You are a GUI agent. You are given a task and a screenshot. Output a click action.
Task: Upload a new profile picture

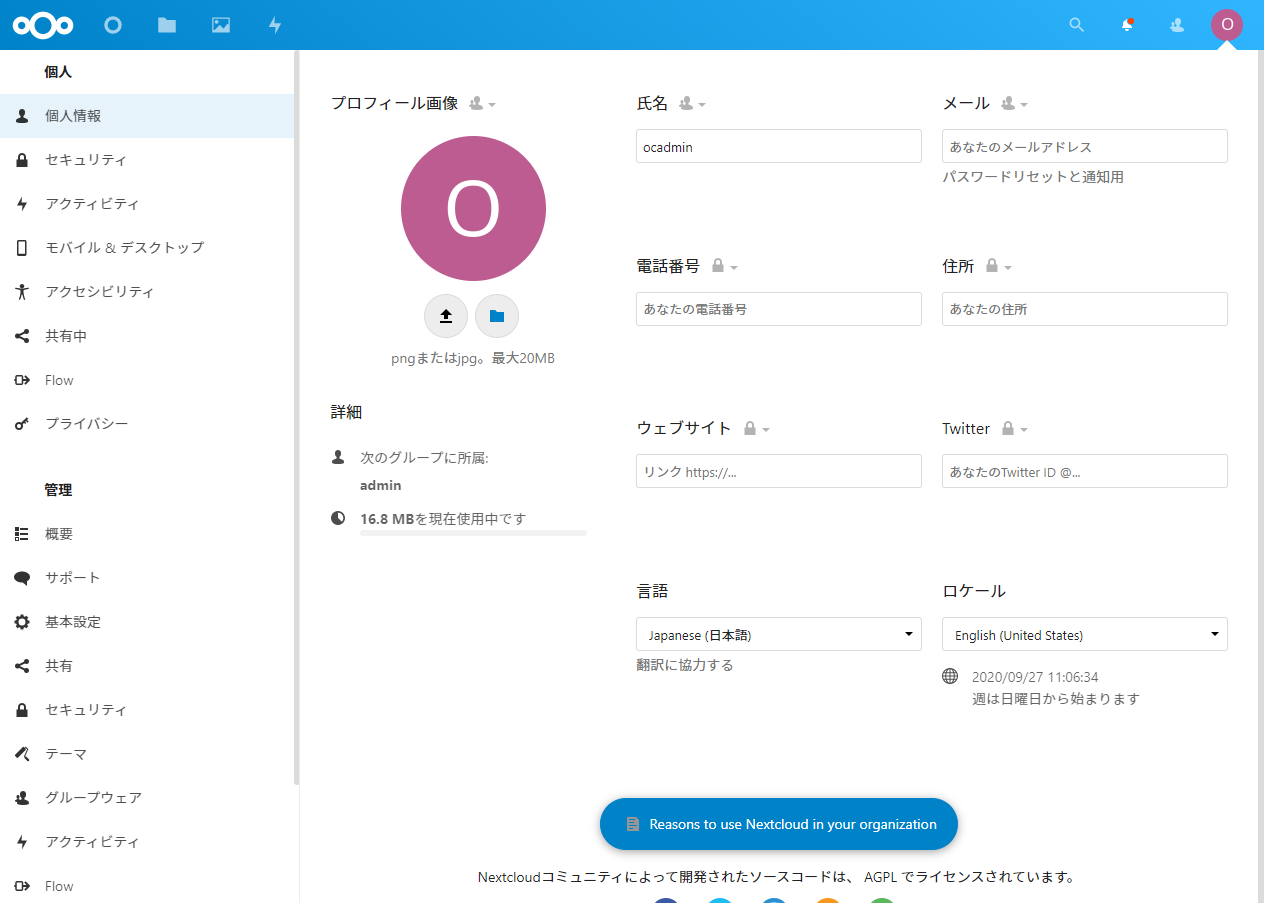point(446,316)
